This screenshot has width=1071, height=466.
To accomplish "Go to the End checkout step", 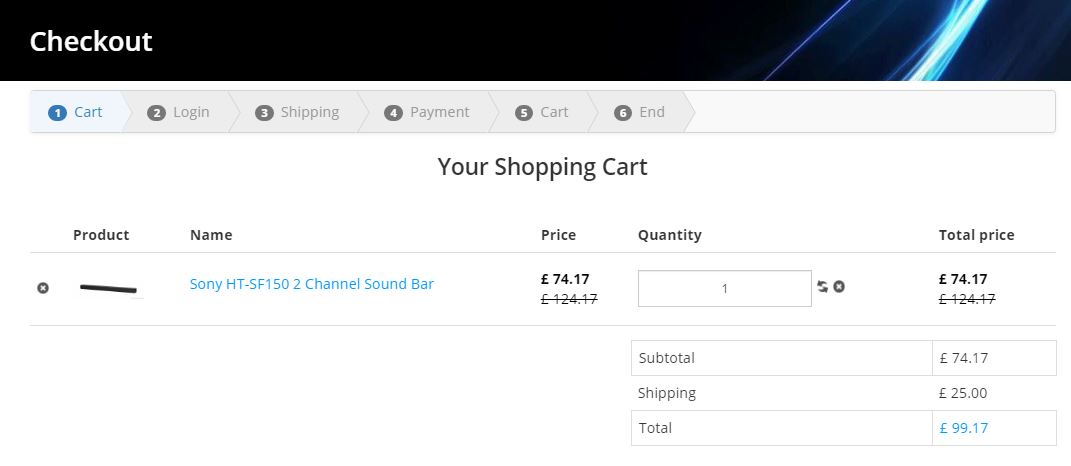I will pos(640,112).
